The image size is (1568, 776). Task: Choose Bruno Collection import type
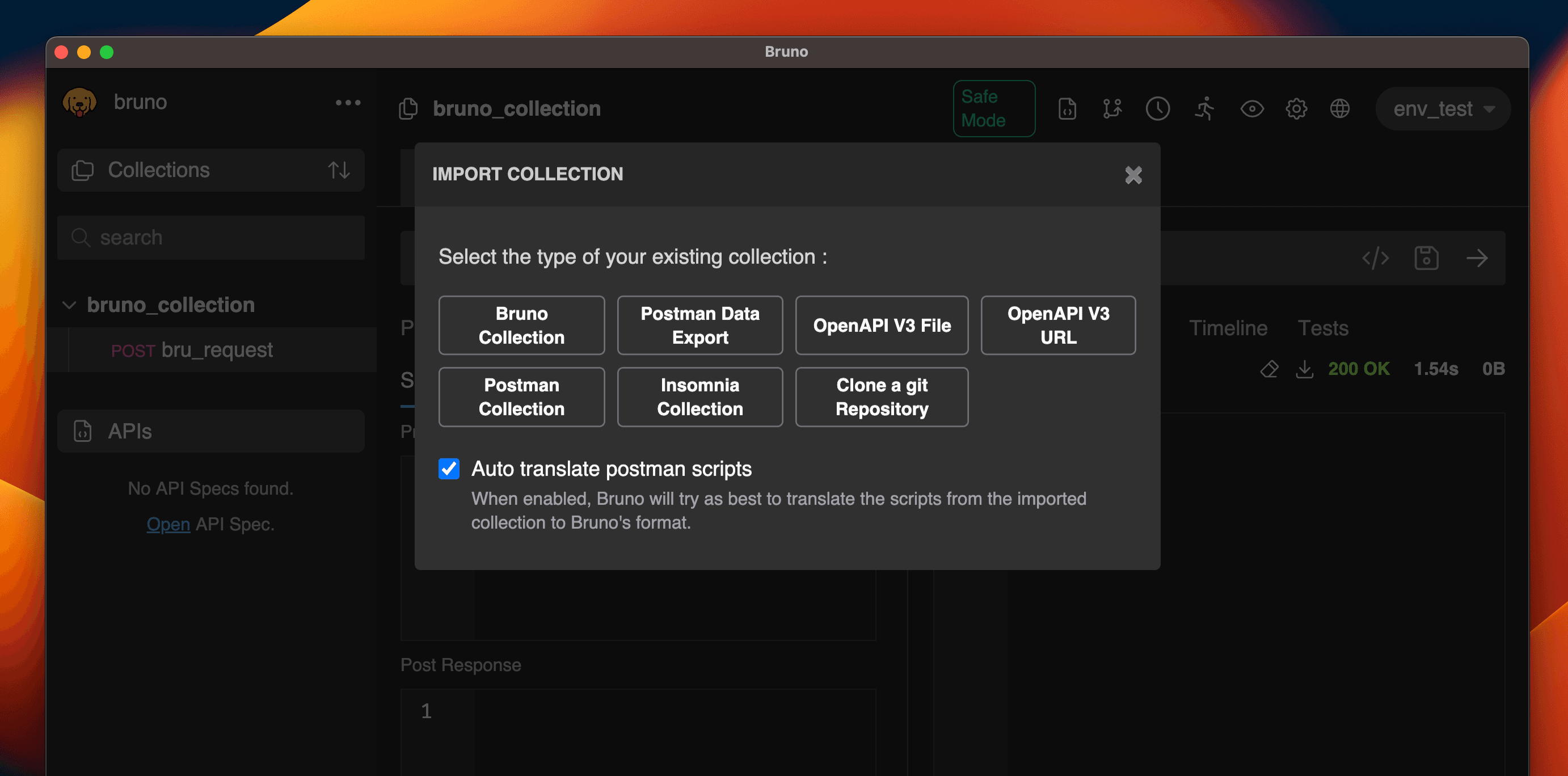521,325
